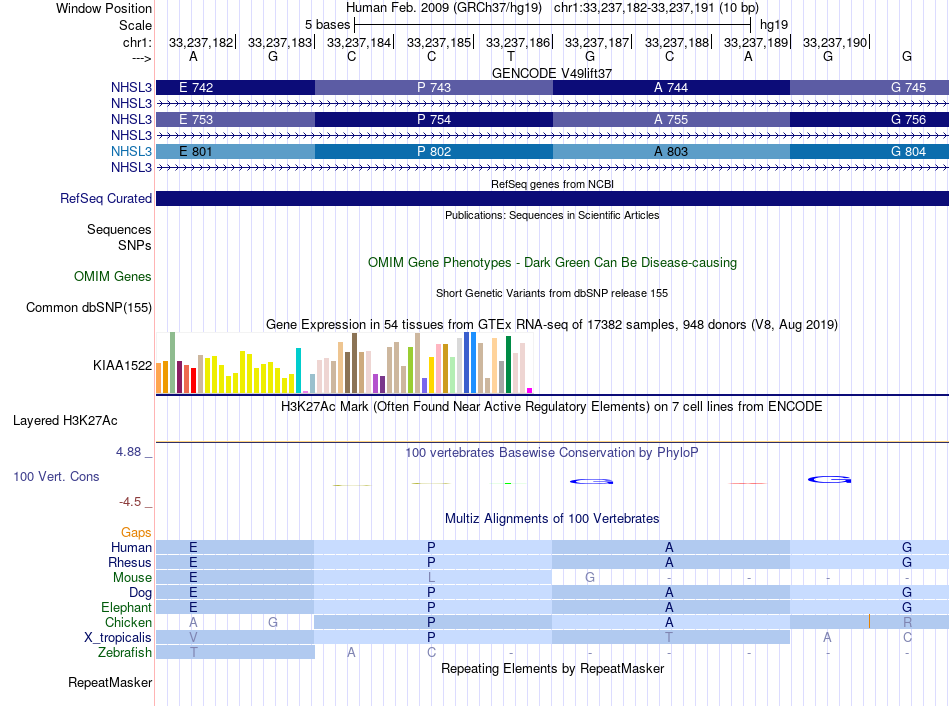Click the RefSeq genes from NCBI title
This screenshot has height=706, width=950.
click(x=553, y=184)
